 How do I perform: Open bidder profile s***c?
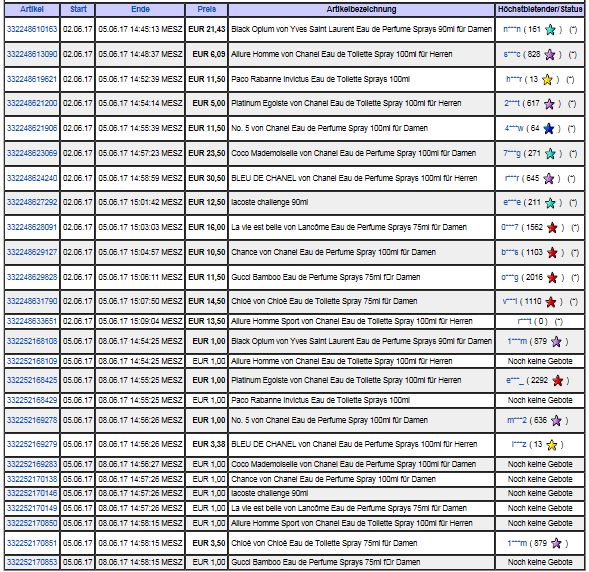point(512,54)
